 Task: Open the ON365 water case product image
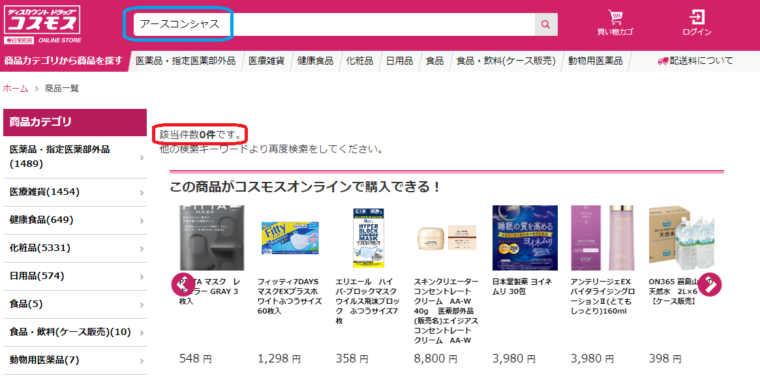[681, 238]
